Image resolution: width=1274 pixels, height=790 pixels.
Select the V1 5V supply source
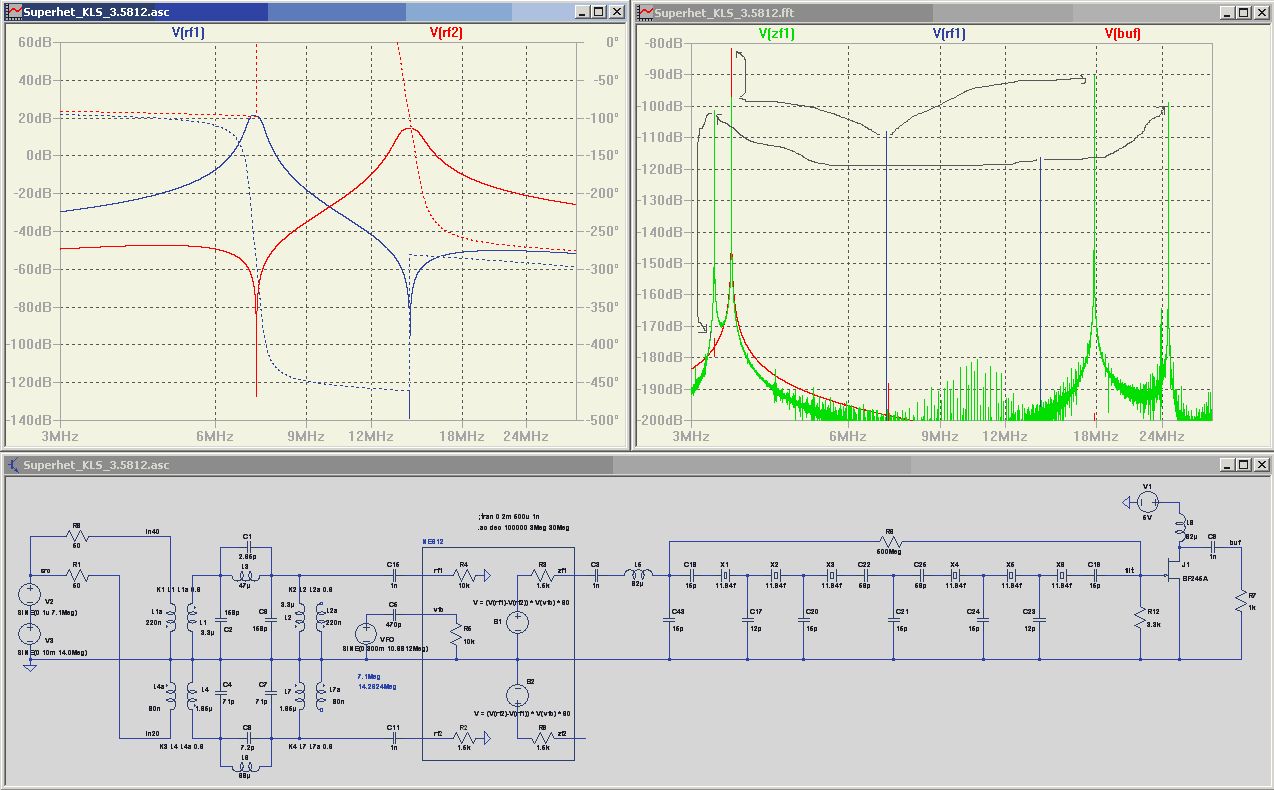point(1147,501)
